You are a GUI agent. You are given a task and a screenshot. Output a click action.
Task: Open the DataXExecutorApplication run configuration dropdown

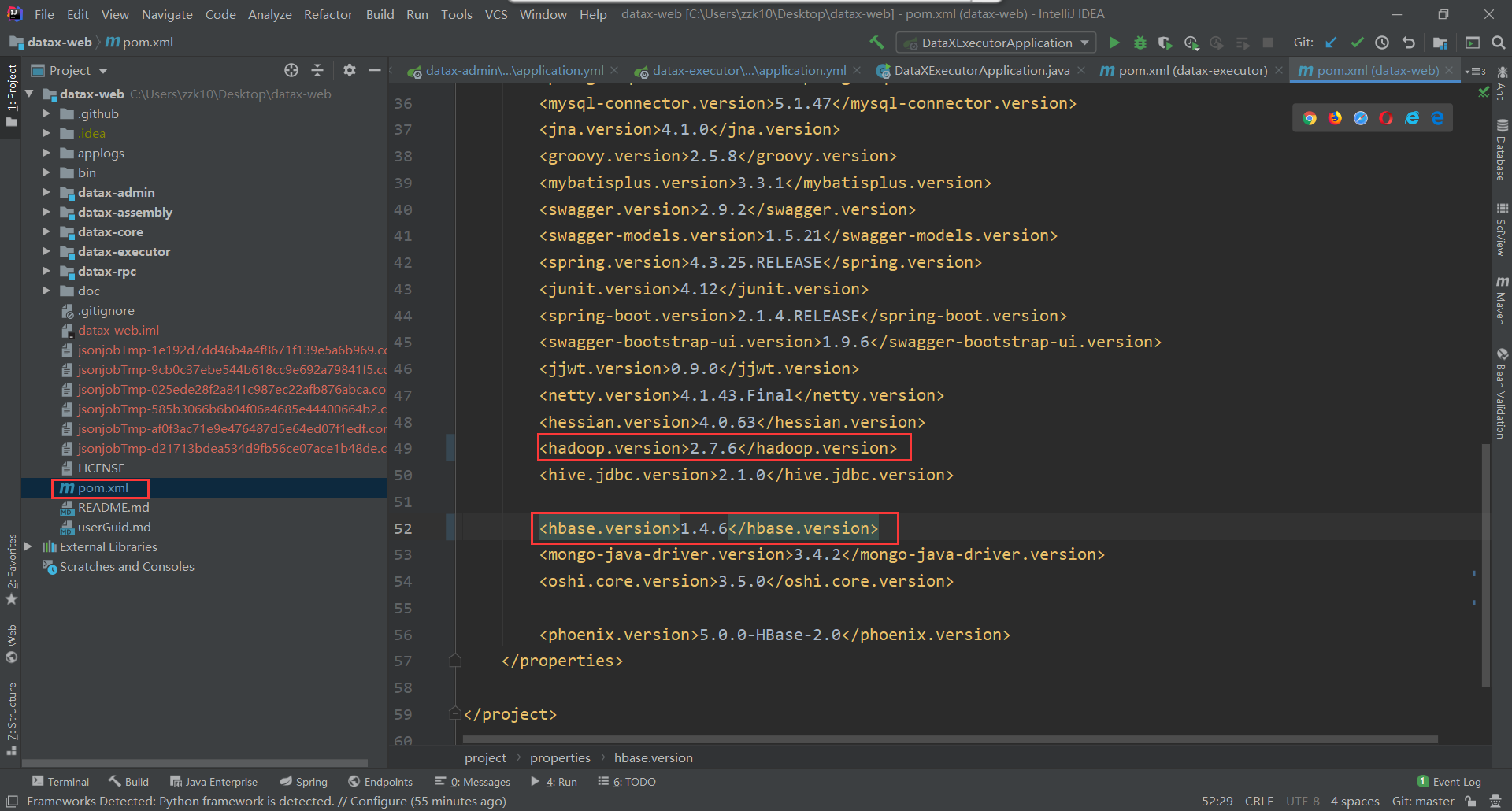996,43
